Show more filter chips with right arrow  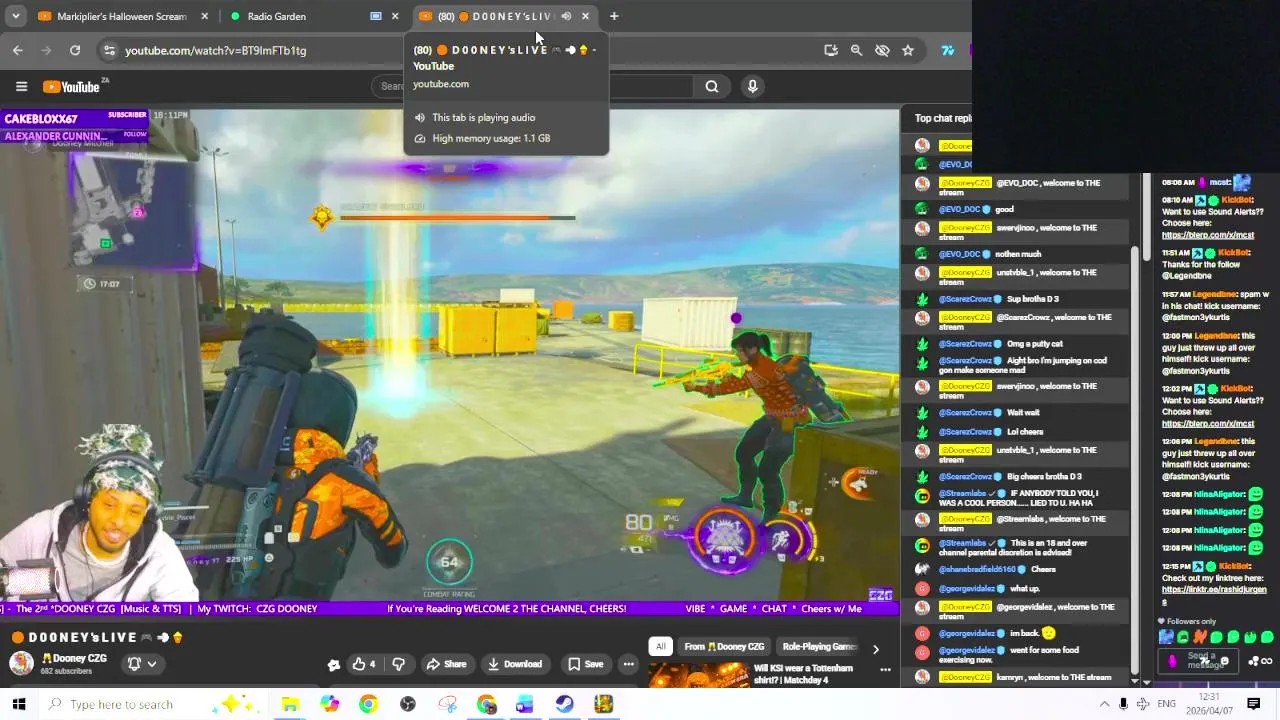[875, 649]
